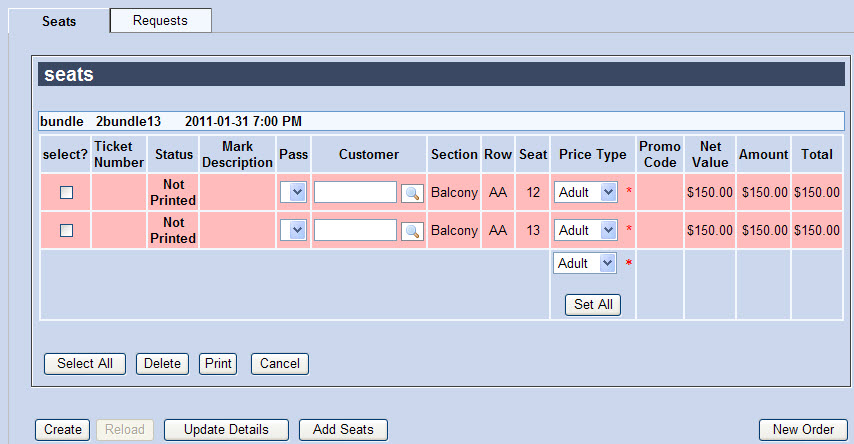Click the customer input field for seat 12
The height and width of the screenshot is (444, 854).
click(x=355, y=192)
